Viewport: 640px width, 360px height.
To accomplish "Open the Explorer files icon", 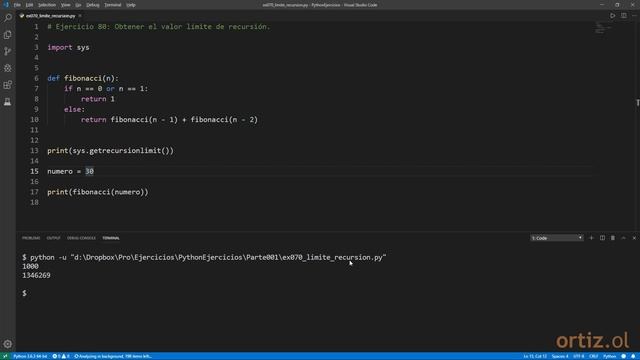I will point(8,35).
